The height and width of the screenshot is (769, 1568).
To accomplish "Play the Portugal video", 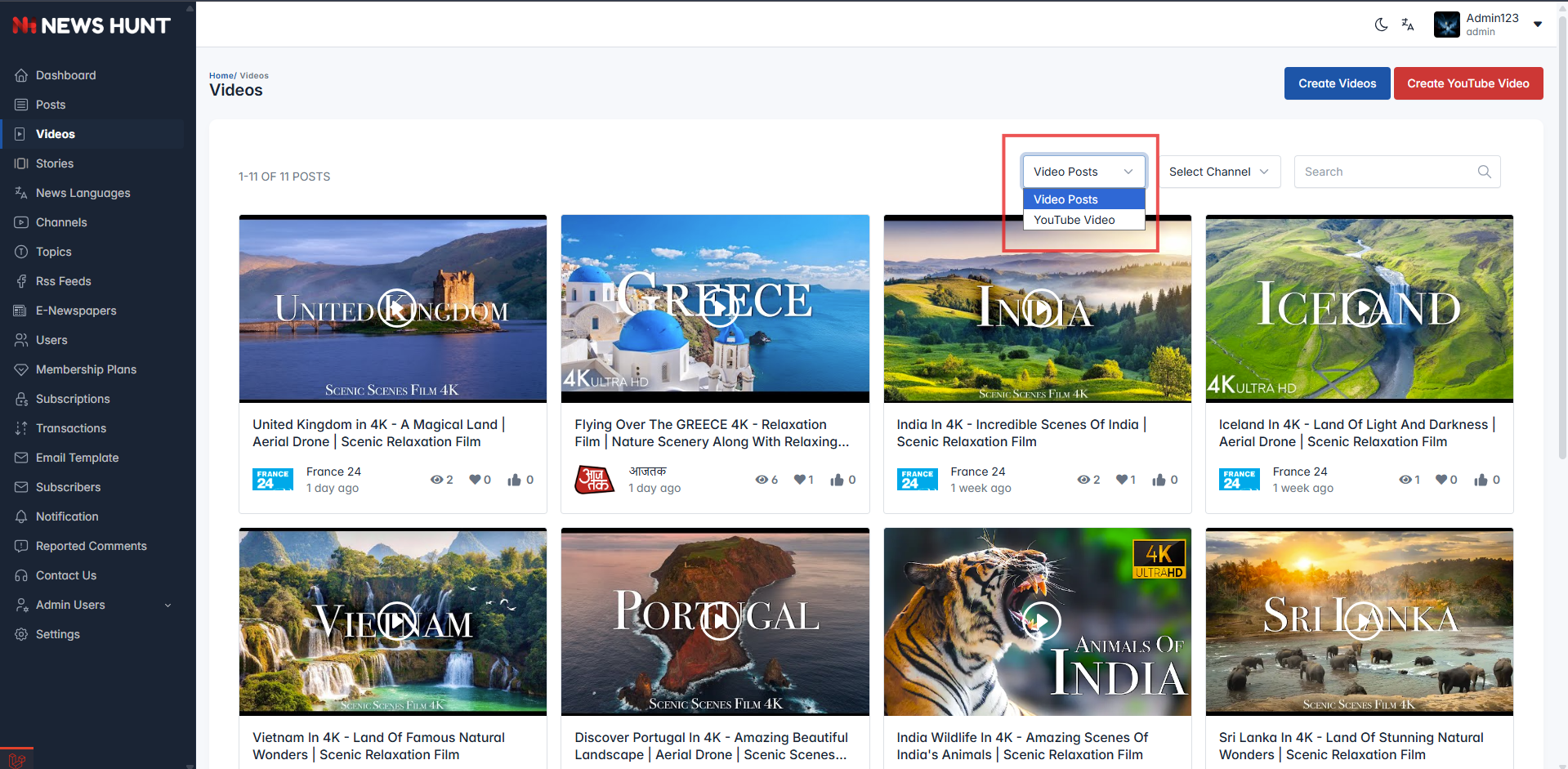I will (x=719, y=621).
